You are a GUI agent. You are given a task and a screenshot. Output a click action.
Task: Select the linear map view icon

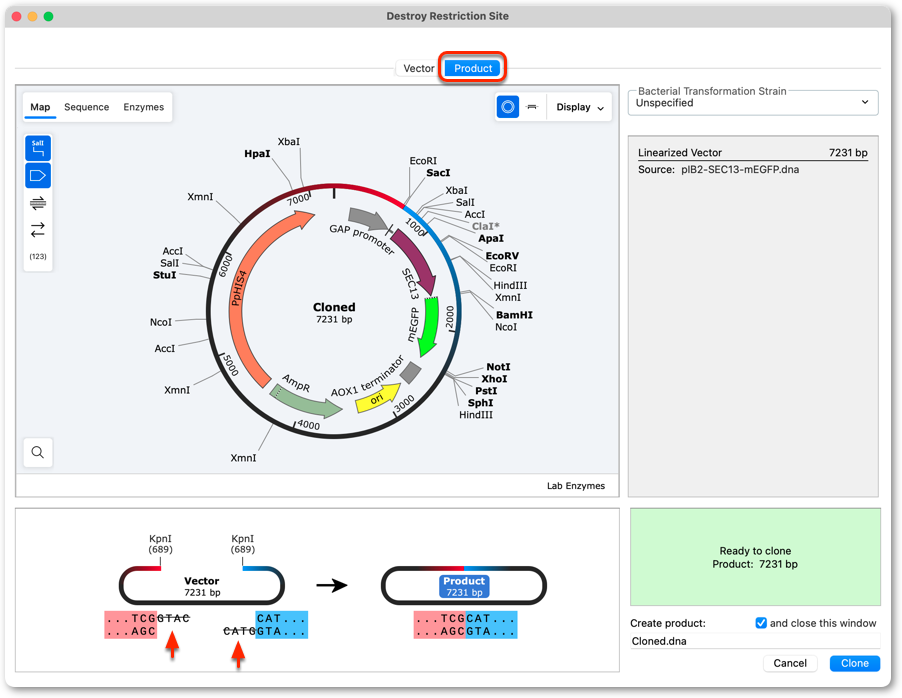pyautogui.click(x=532, y=107)
